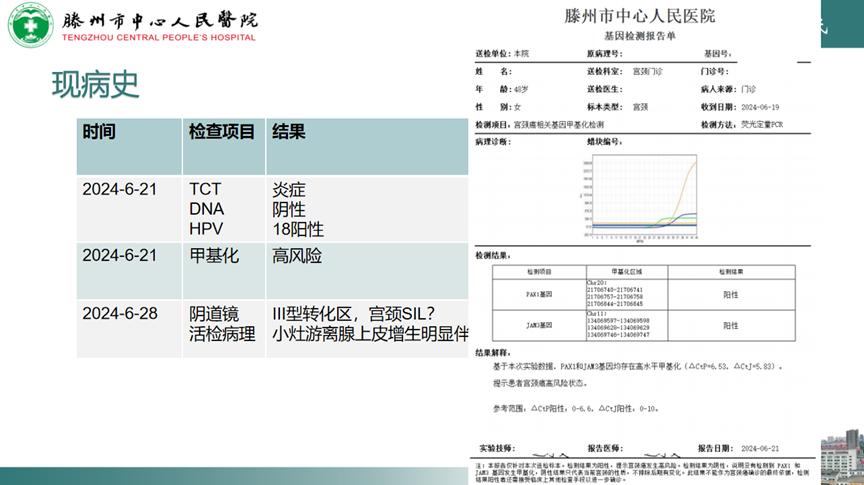Click the '阳性' result for PAX1基因
Viewport: 864px width, 485px height.
[x=731, y=295]
